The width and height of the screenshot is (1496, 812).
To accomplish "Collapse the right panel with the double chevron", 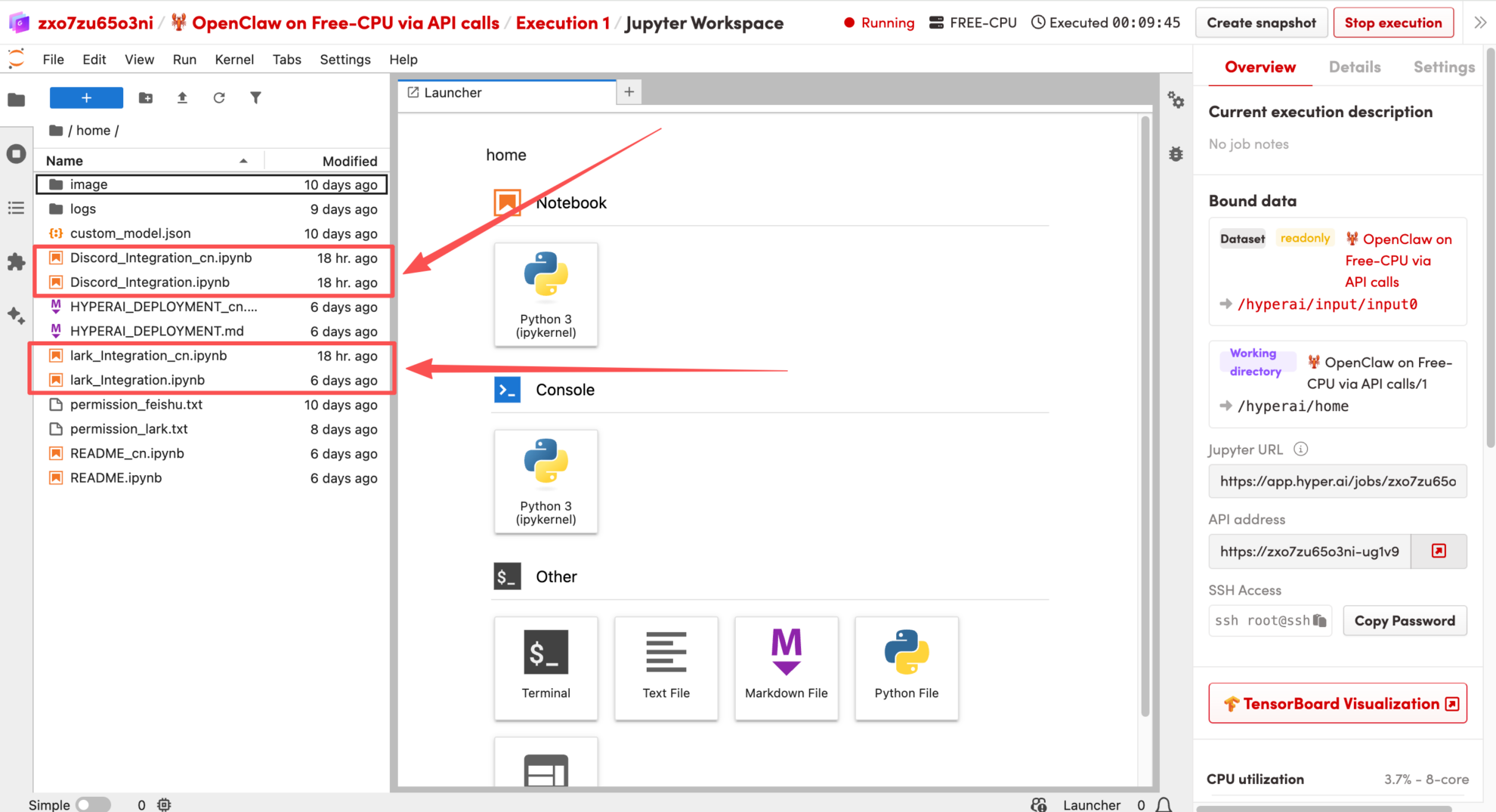I will (x=1479, y=23).
